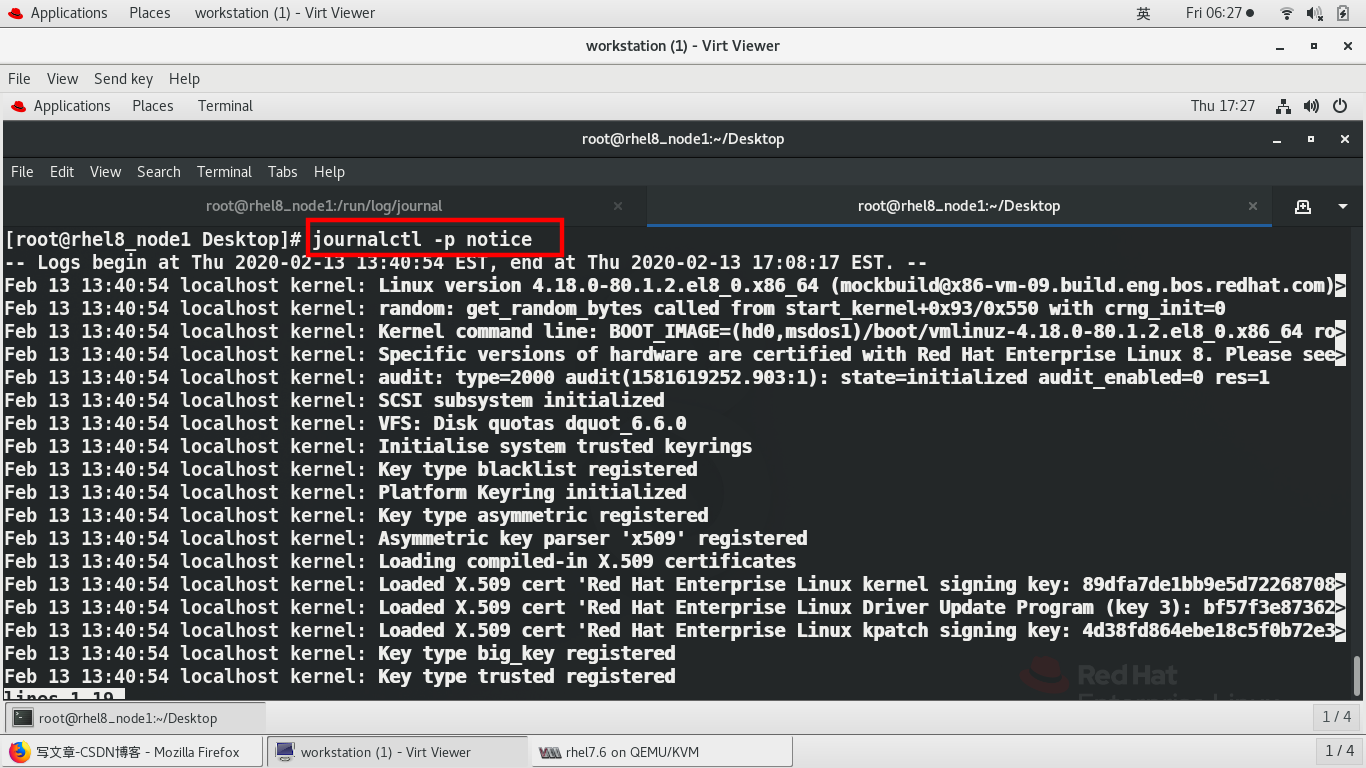Click 'Key type blacklist registered' line

538,469
